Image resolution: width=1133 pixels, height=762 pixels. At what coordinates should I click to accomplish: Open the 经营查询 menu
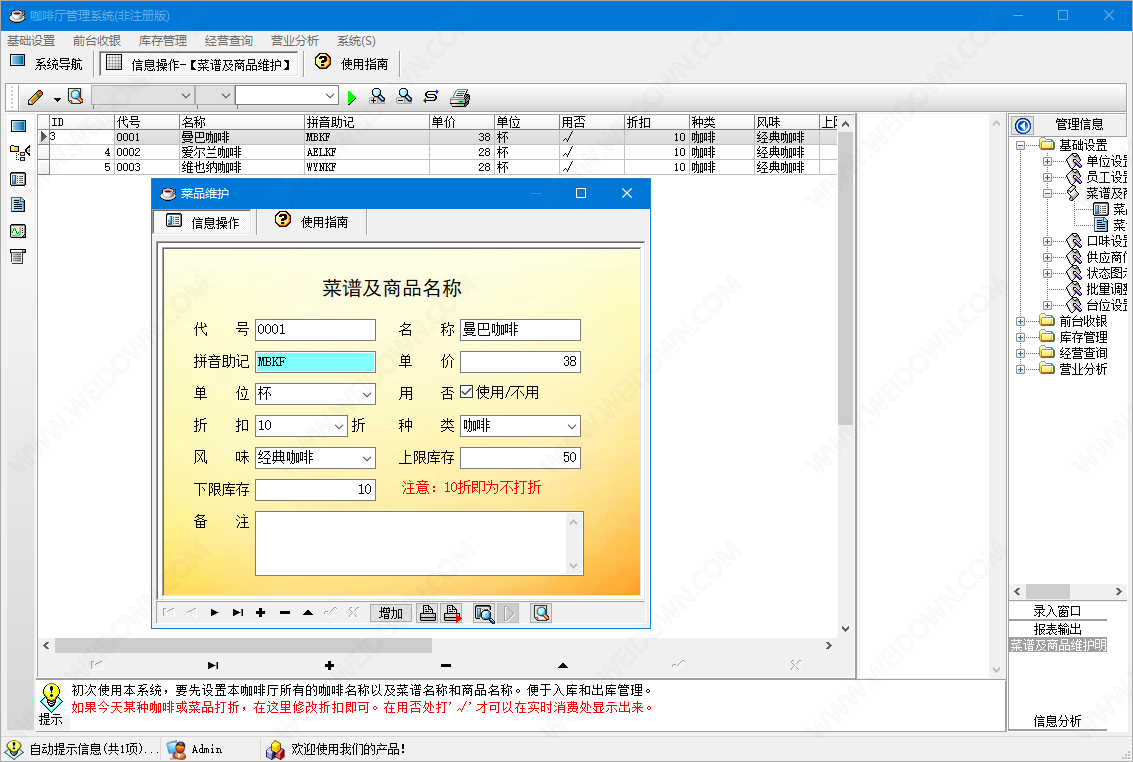228,41
